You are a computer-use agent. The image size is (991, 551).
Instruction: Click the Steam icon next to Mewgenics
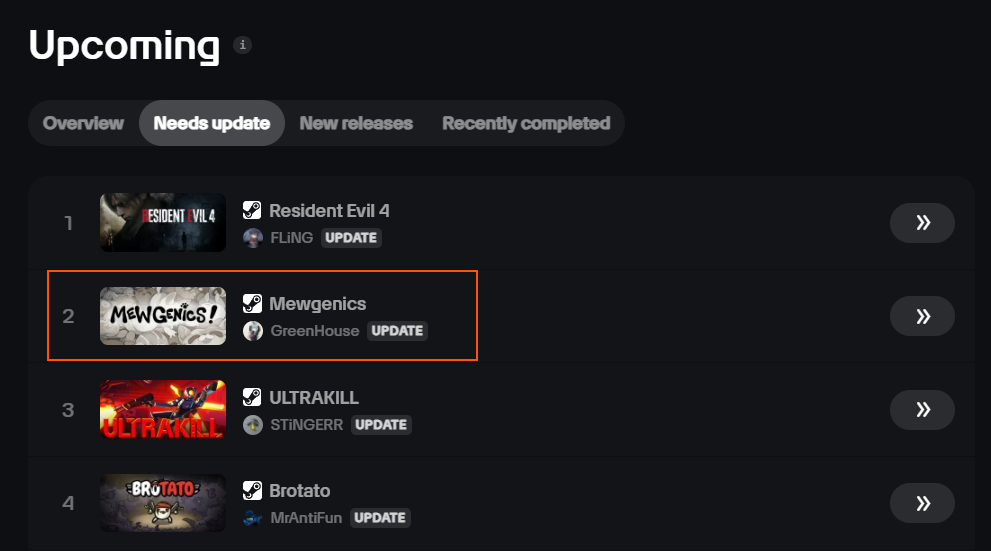[x=252, y=304]
